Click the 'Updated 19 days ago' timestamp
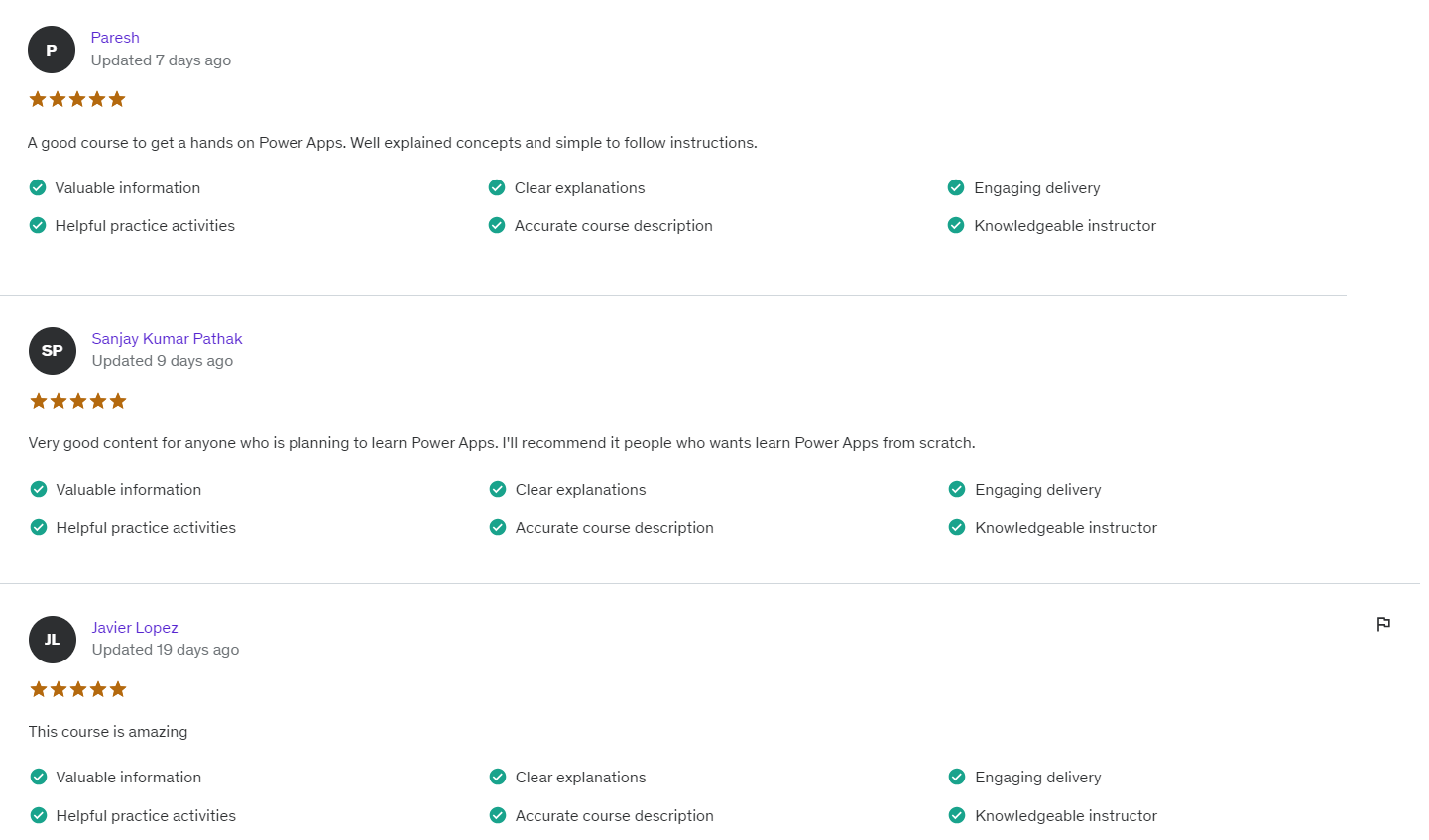1429x840 pixels. 166,650
